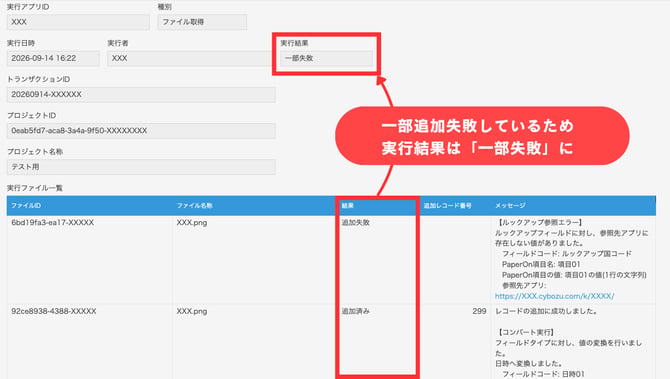Screen dimensions: 670x379
Task: Click the フィールドコード: ルックアップ国コード line
Action: pos(567,254)
